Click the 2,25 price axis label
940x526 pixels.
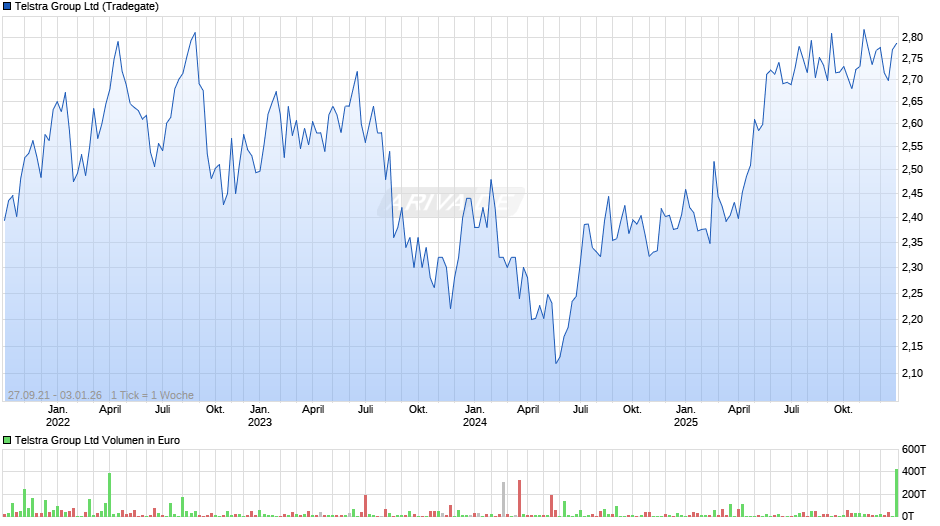[912, 293]
